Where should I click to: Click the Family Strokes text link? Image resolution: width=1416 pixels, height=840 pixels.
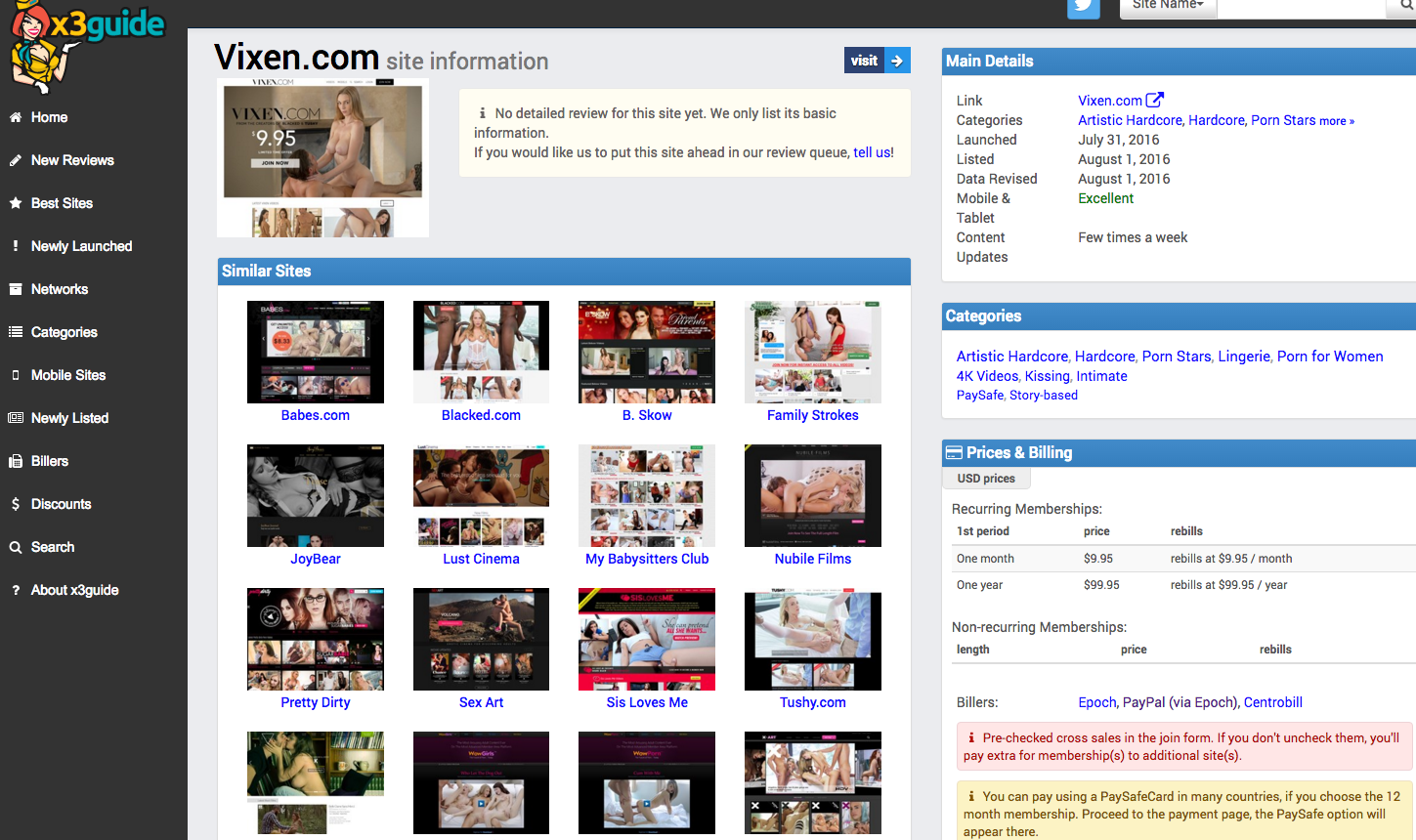coord(813,415)
